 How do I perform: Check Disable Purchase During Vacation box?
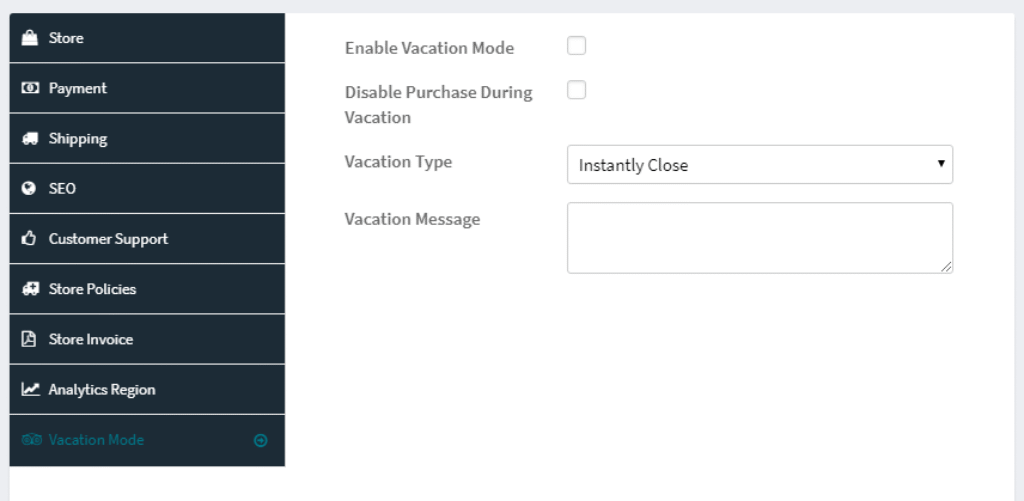click(x=577, y=90)
